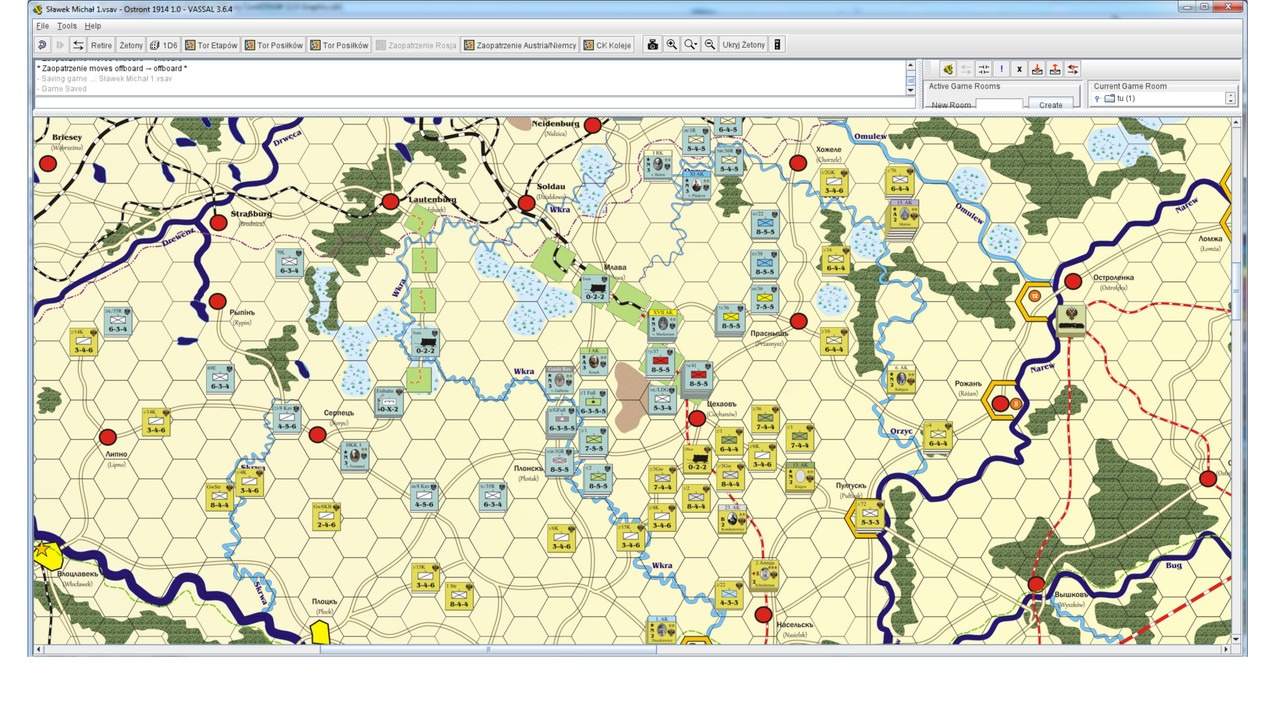Click the undo last move icon
The width and height of the screenshot is (1280, 718).
(42, 45)
